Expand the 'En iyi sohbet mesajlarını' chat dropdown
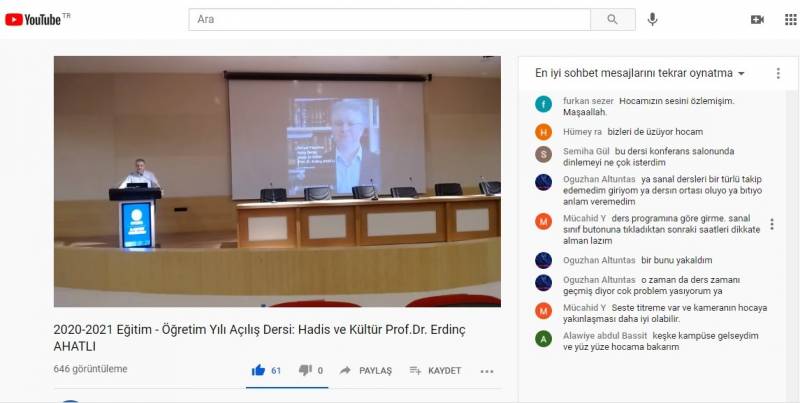Viewport: 800px width, 403px height. (741, 74)
